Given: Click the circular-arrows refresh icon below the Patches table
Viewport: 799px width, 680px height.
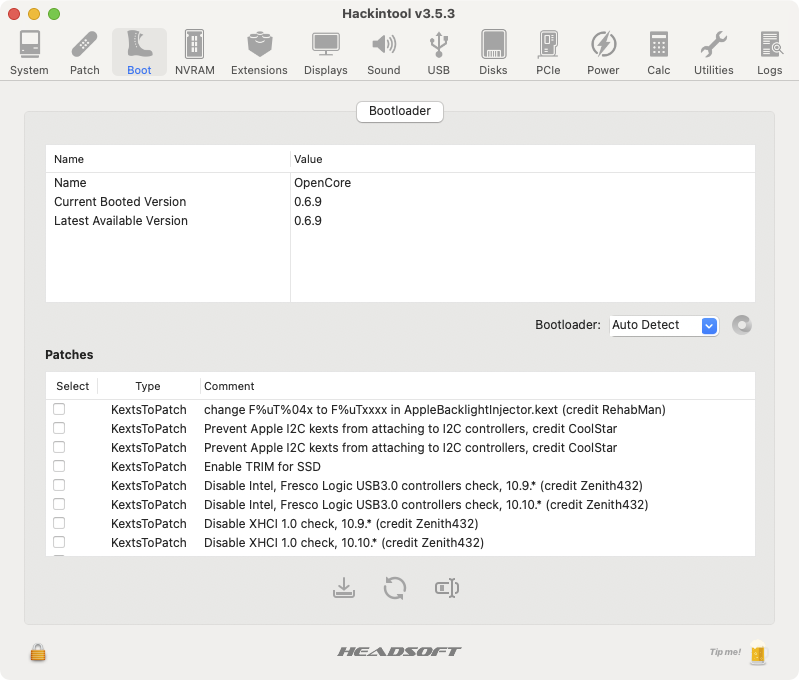Looking at the screenshot, I should click(x=395, y=588).
